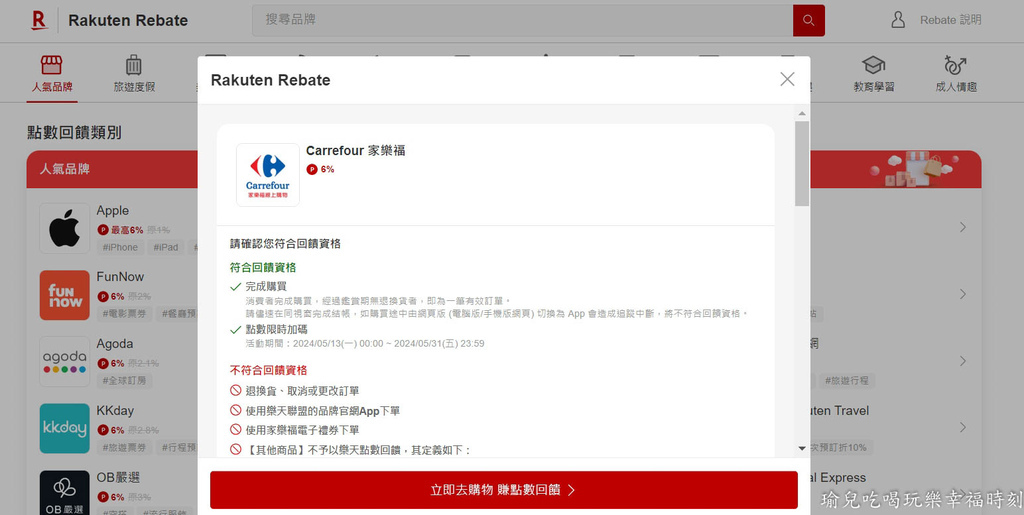Click the red search magnifier button

coord(808,20)
